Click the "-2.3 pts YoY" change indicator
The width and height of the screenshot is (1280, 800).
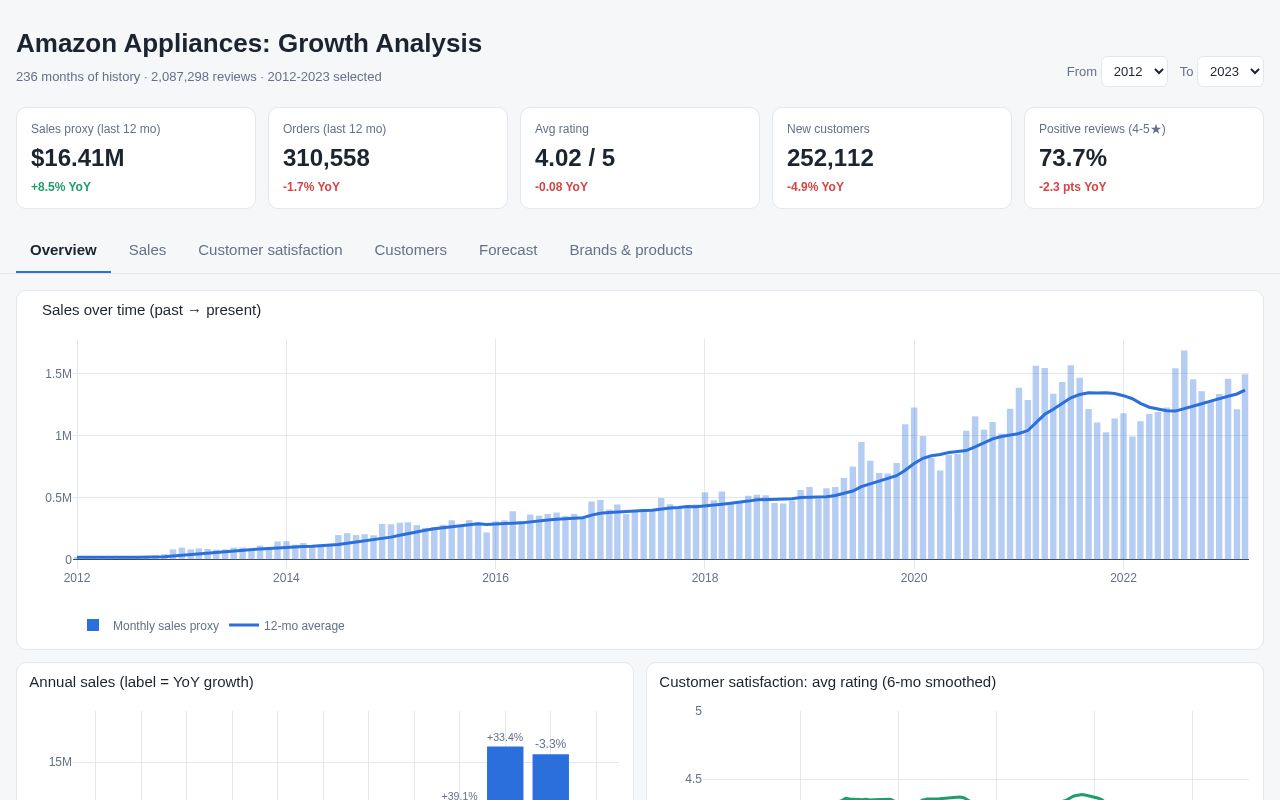[1073, 187]
